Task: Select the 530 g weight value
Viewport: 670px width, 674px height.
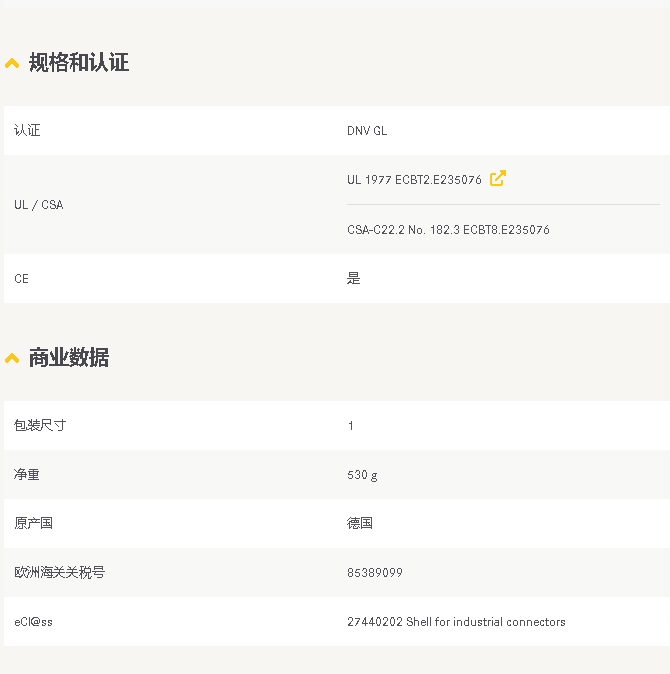Action: tap(362, 475)
